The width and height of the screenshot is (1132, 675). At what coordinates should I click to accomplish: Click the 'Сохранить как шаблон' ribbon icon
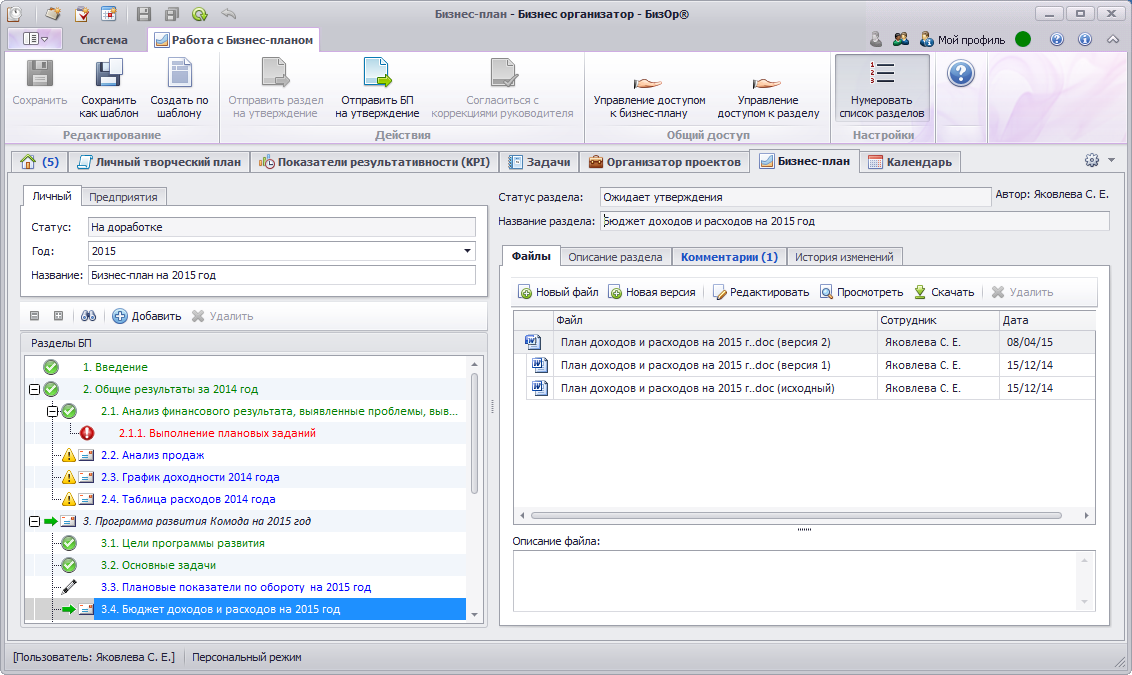(109, 75)
